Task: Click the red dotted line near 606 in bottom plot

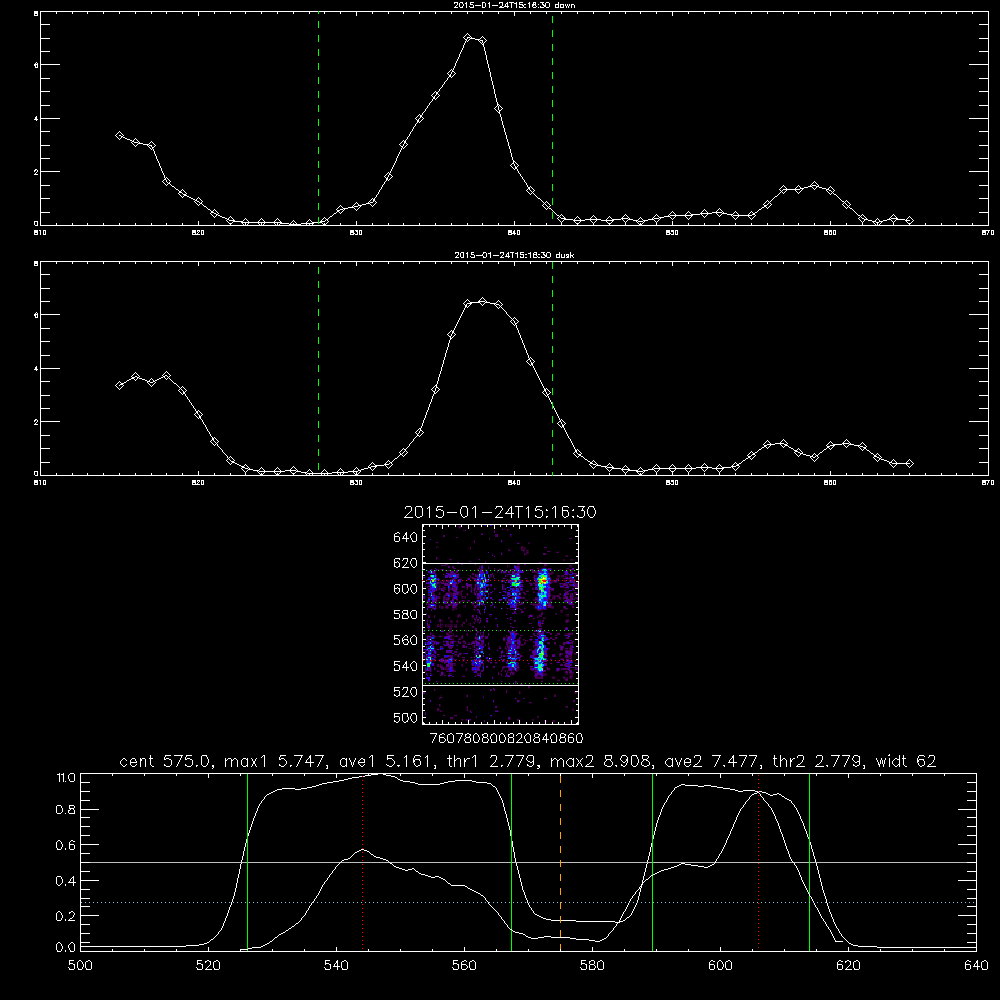Action: coord(758,862)
